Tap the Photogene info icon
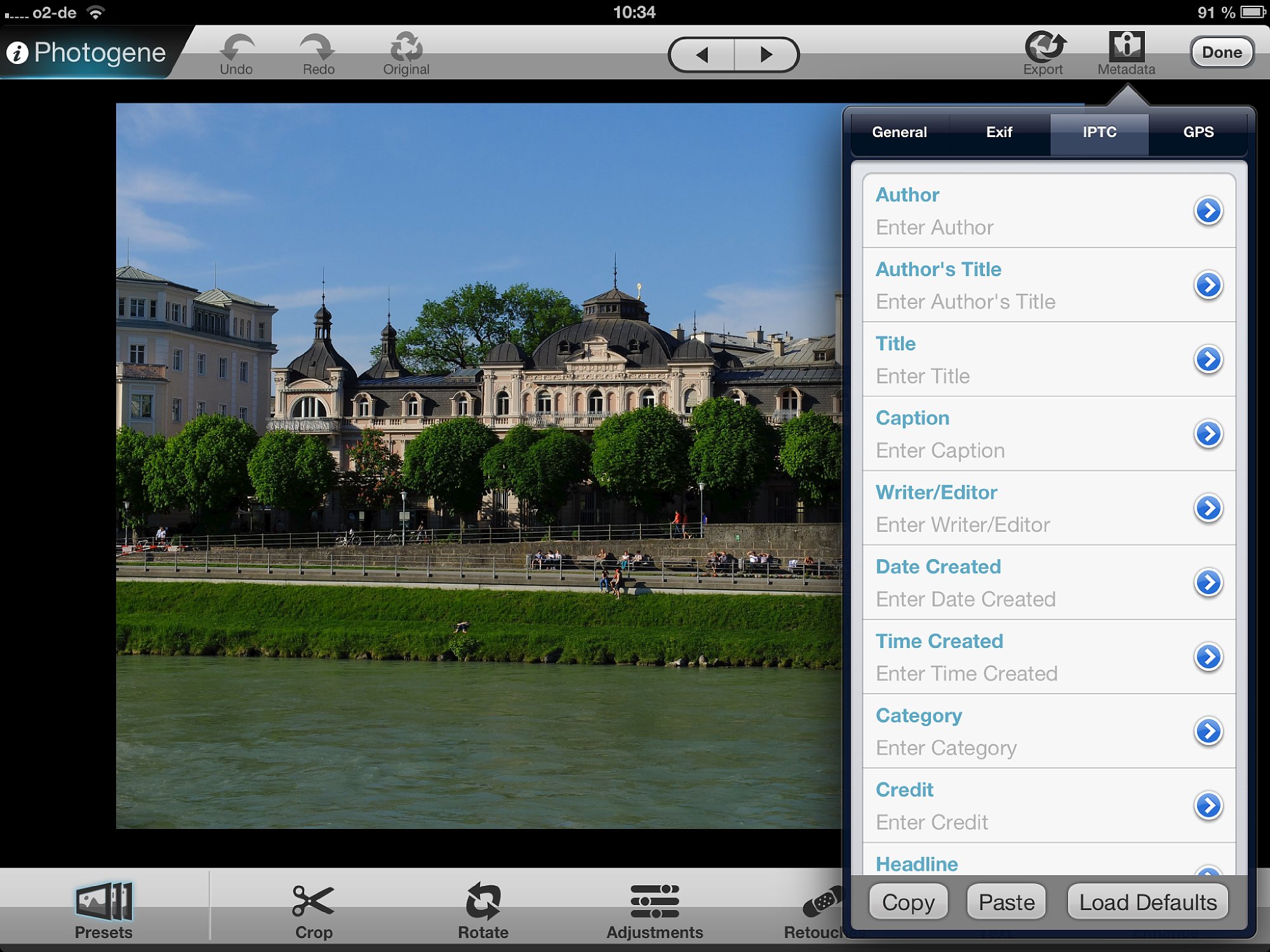 coord(18,53)
